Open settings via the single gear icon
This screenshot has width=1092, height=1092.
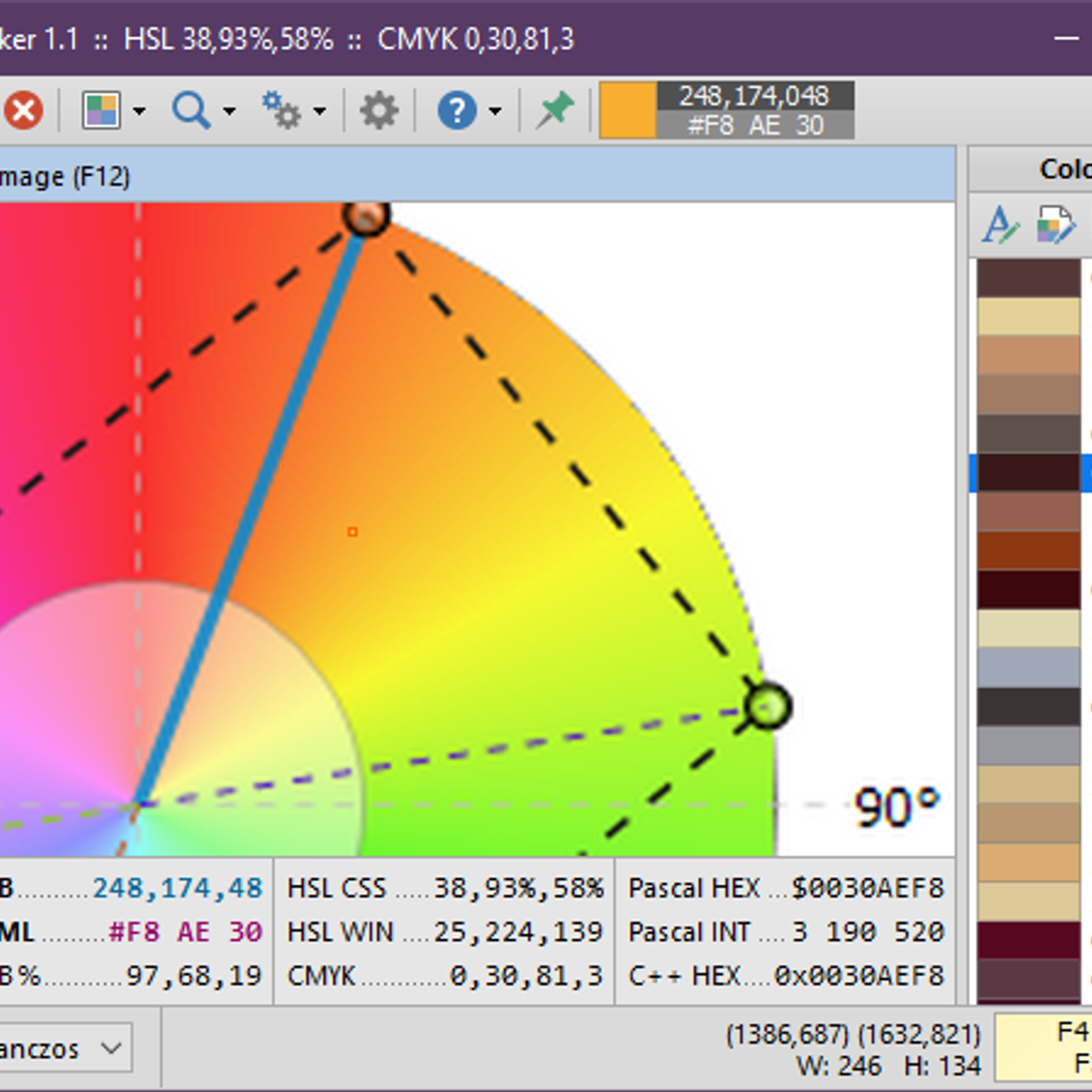pyautogui.click(x=379, y=109)
